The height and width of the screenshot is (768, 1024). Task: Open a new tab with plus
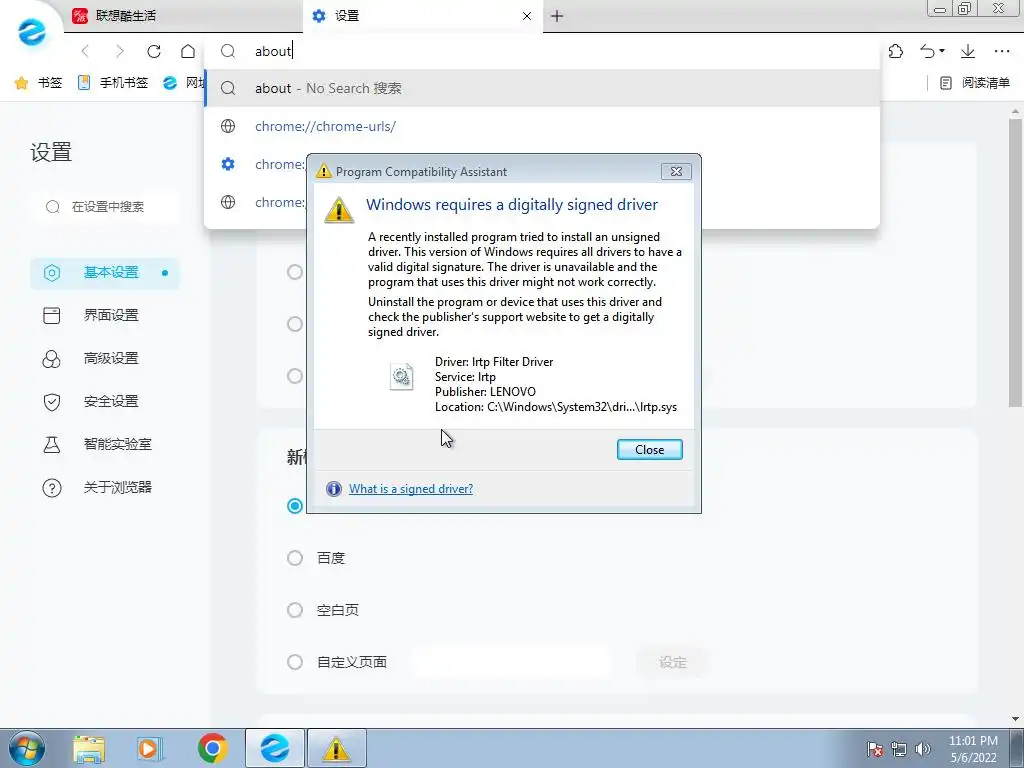(557, 16)
